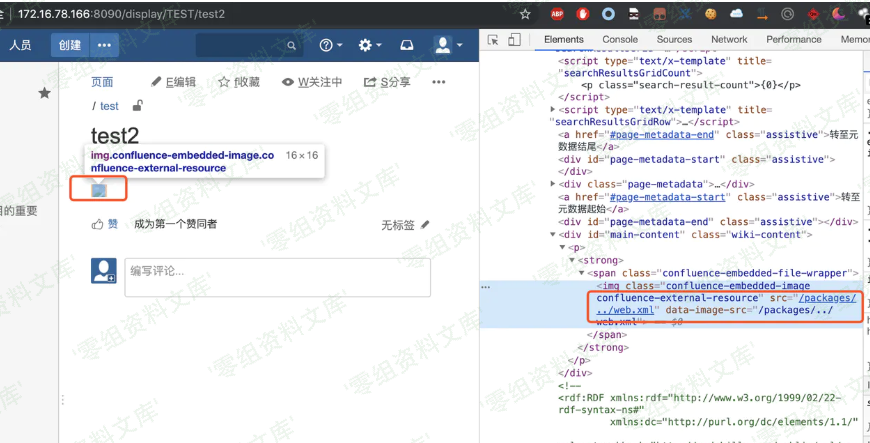Switch to the Network tab in DevTools
870x443 pixels.
(x=729, y=40)
